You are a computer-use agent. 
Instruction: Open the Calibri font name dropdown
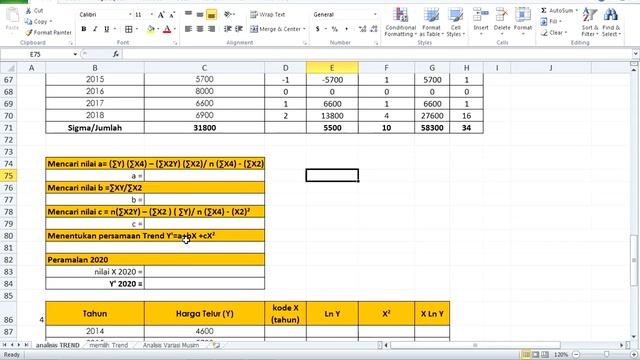[x=130, y=15]
